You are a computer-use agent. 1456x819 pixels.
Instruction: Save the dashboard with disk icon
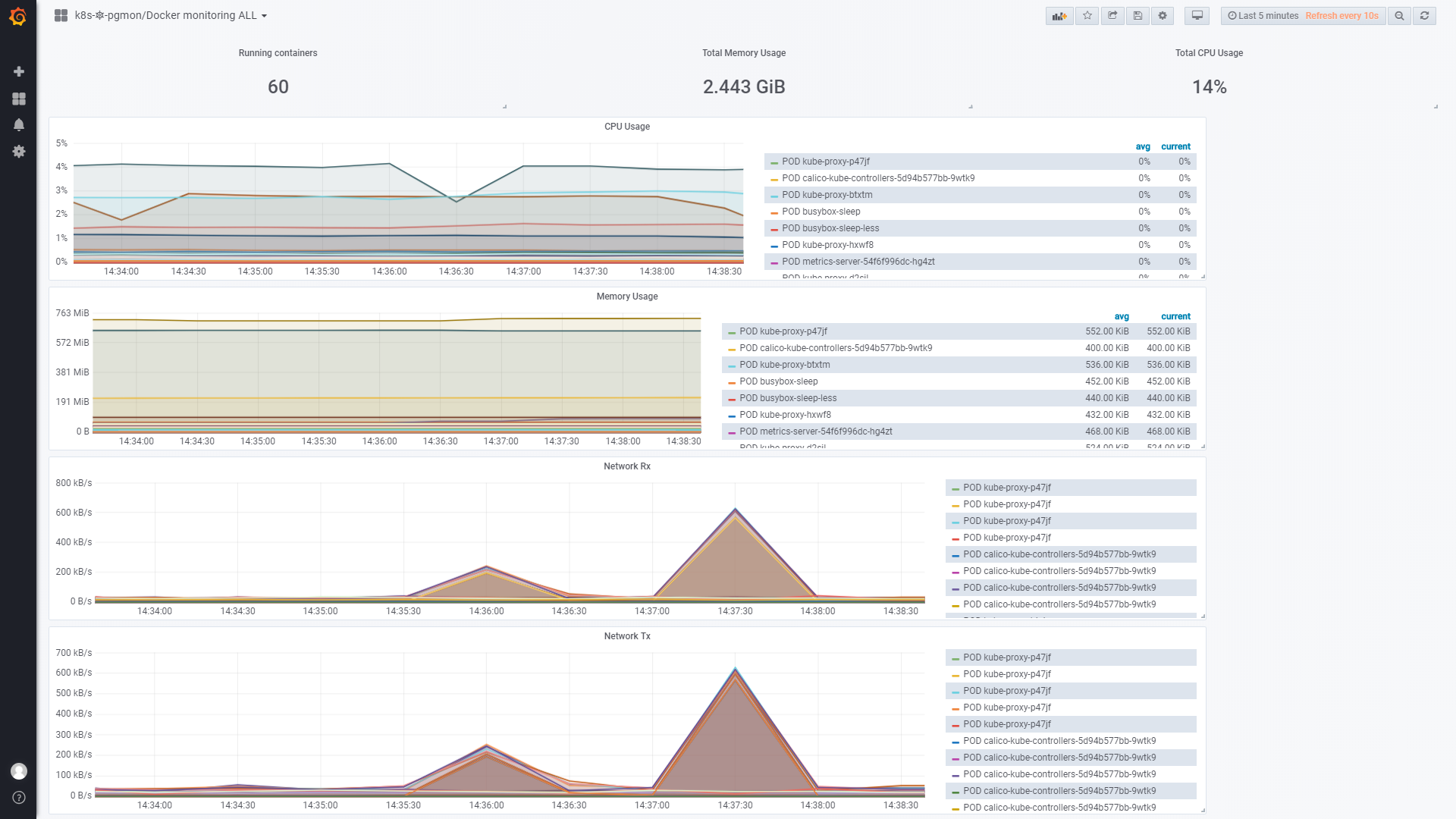[1137, 15]
